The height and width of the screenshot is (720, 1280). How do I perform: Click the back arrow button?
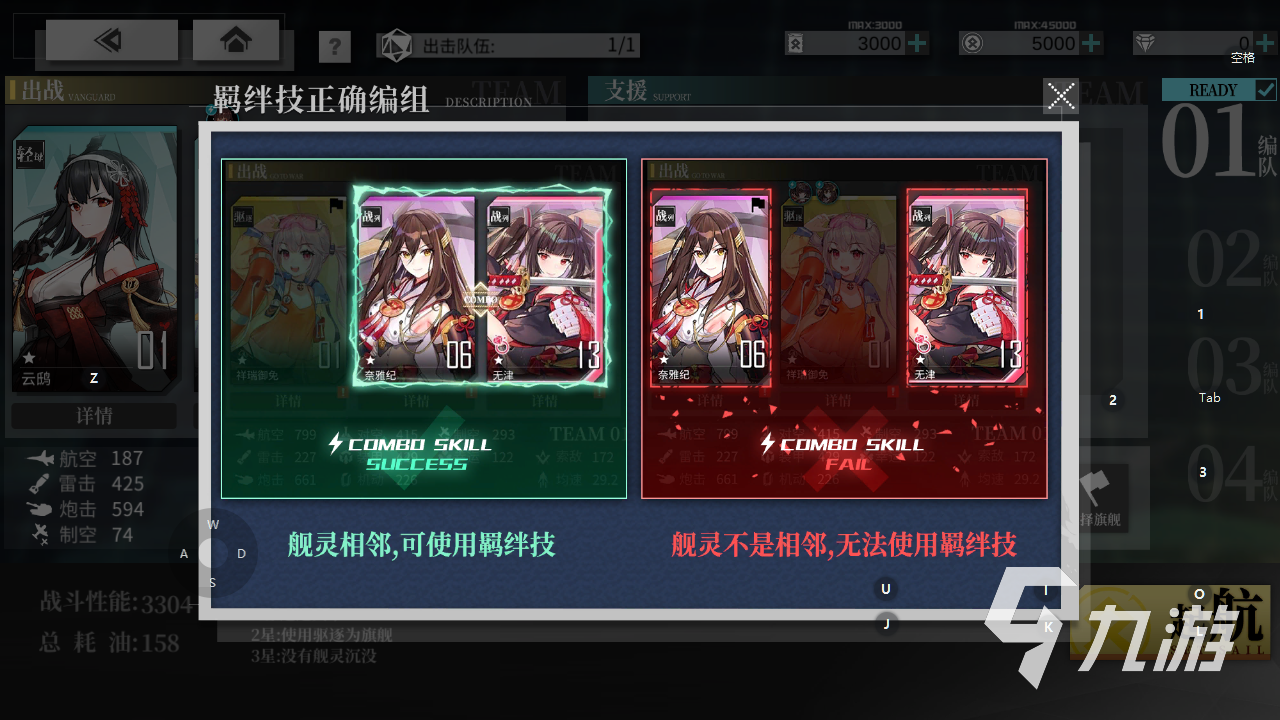[x=112, y=40]
